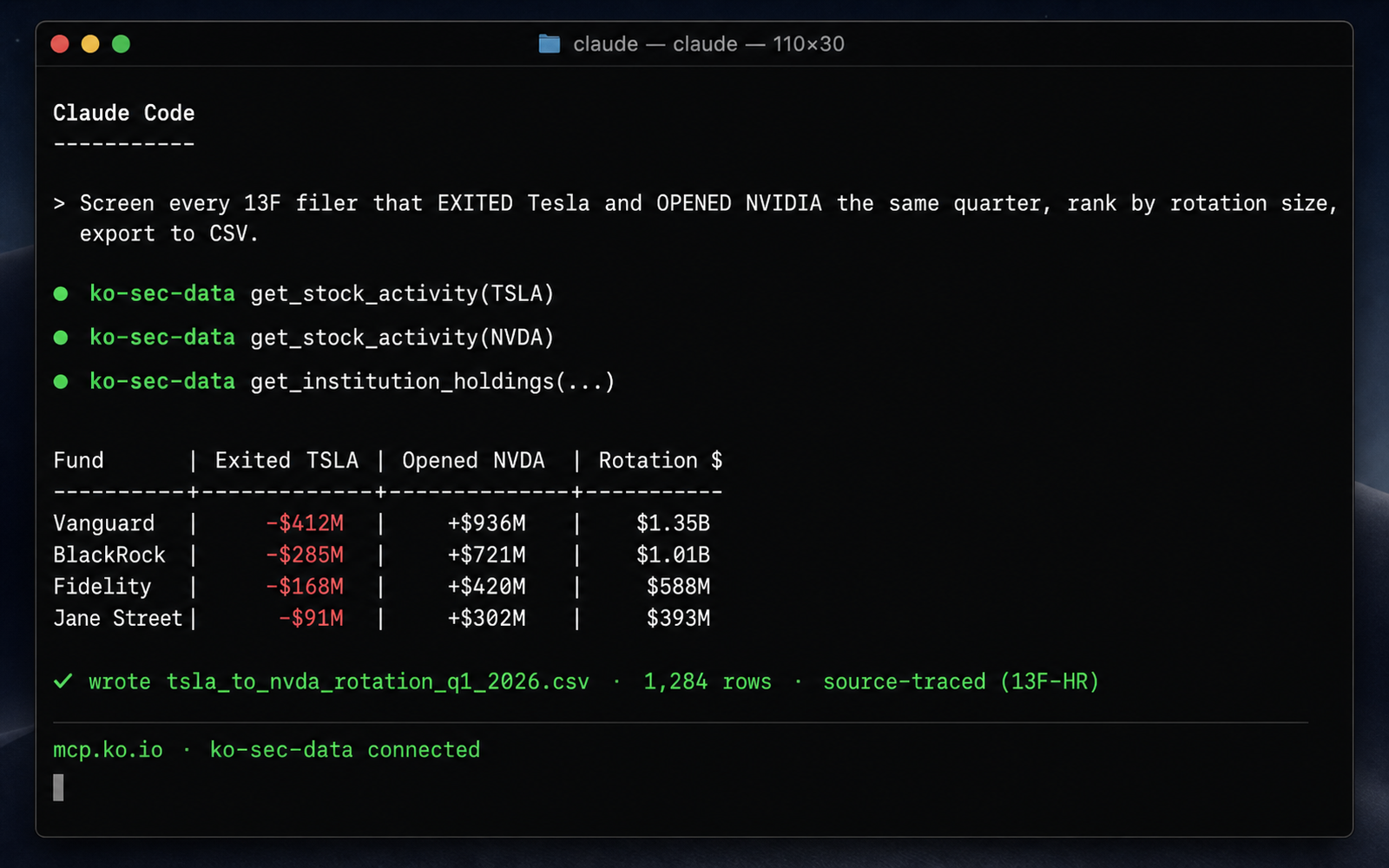The height and width of the screenshot is (868, 1389).
Task: Click the 'Fidelity' fund name
Action: (x=102, y=587)
